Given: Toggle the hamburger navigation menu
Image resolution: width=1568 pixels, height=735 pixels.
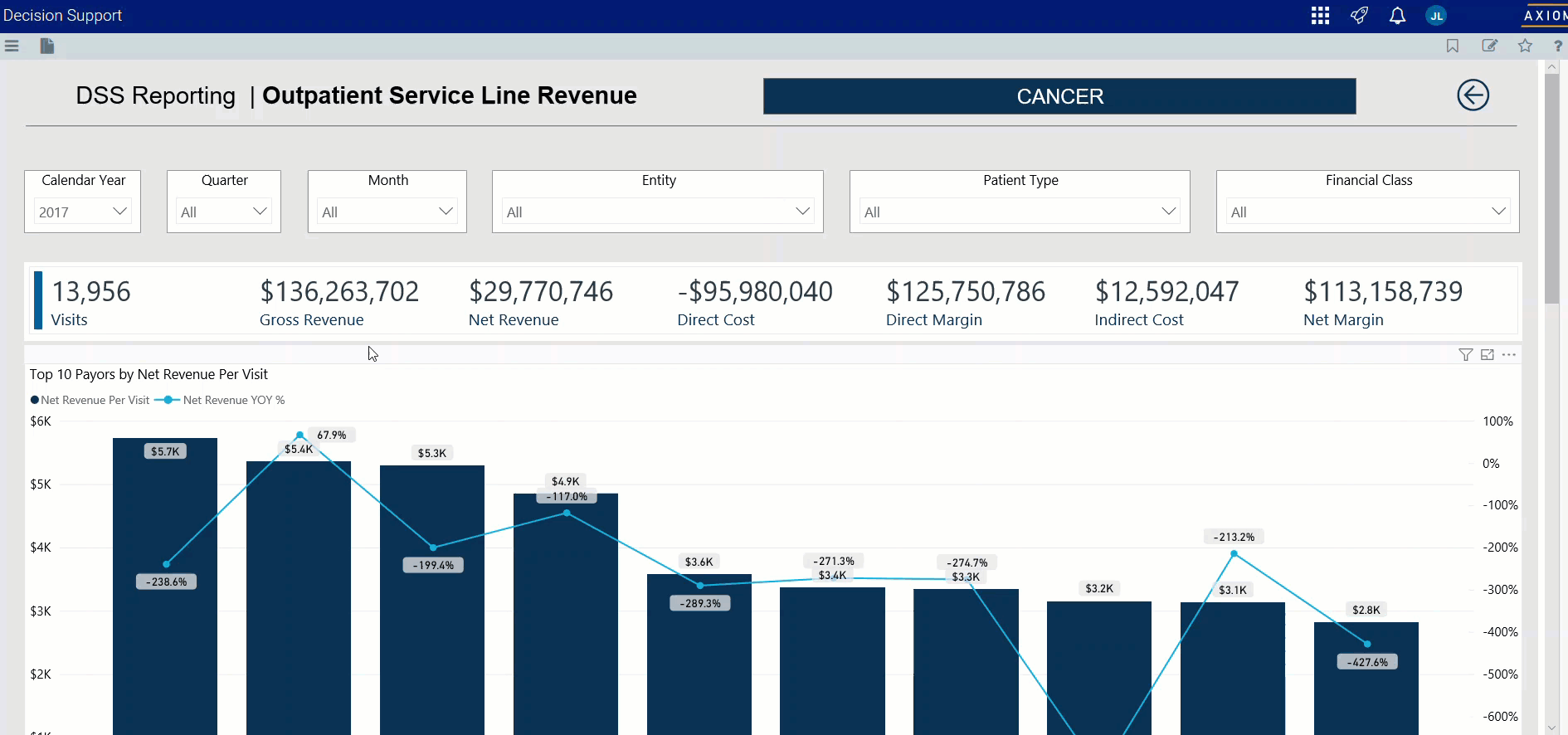Looking at the screenshot, I should (12, 46).
